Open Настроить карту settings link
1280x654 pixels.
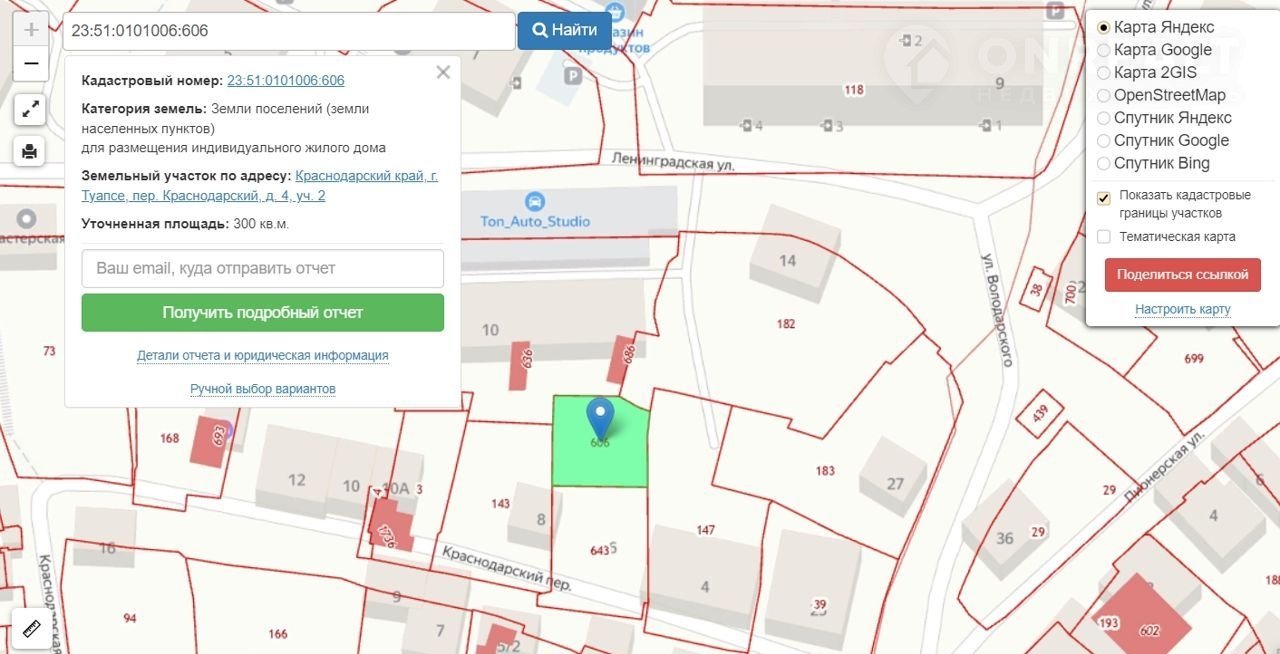click(x=1182, y=309)
